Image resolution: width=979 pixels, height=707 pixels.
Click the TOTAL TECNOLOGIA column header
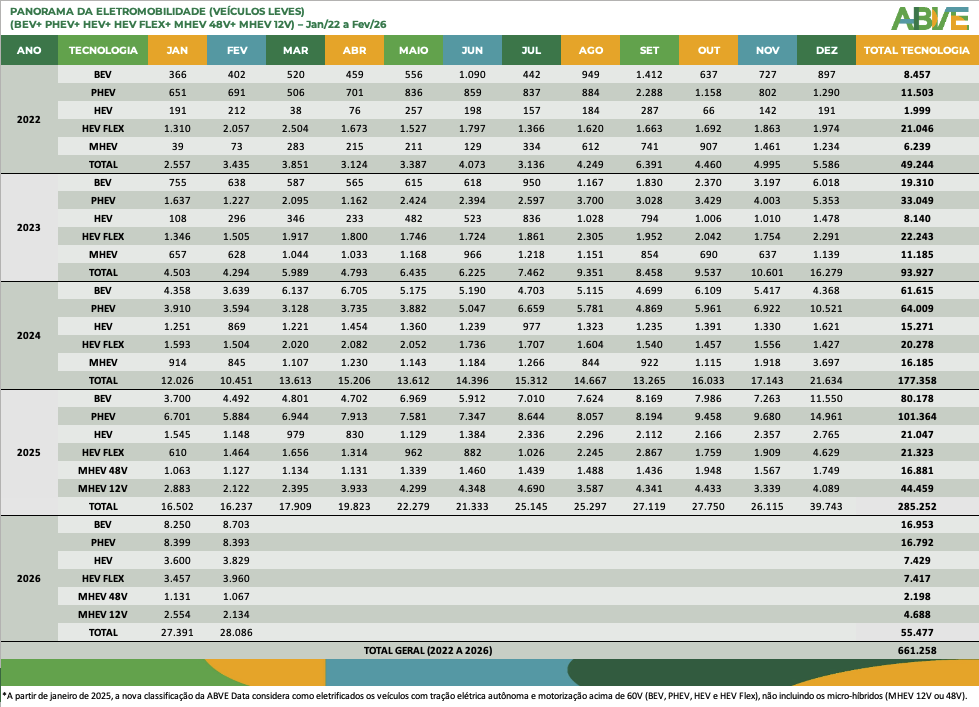pos(916,49)
